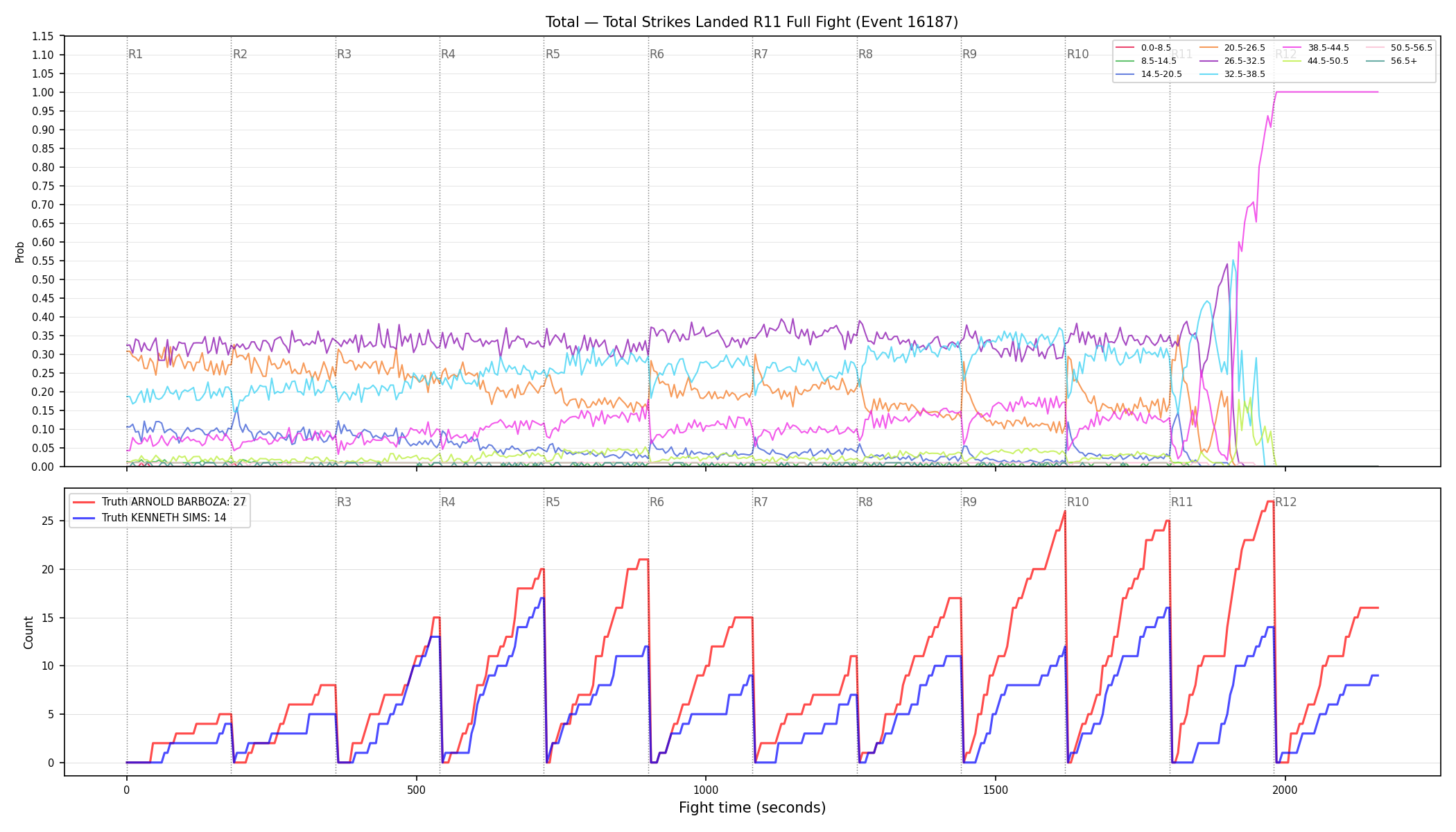Click R2 round marker in probability chart
Image resolution: width=1456 pixels, height=832 pixels.
click(240, 54)
